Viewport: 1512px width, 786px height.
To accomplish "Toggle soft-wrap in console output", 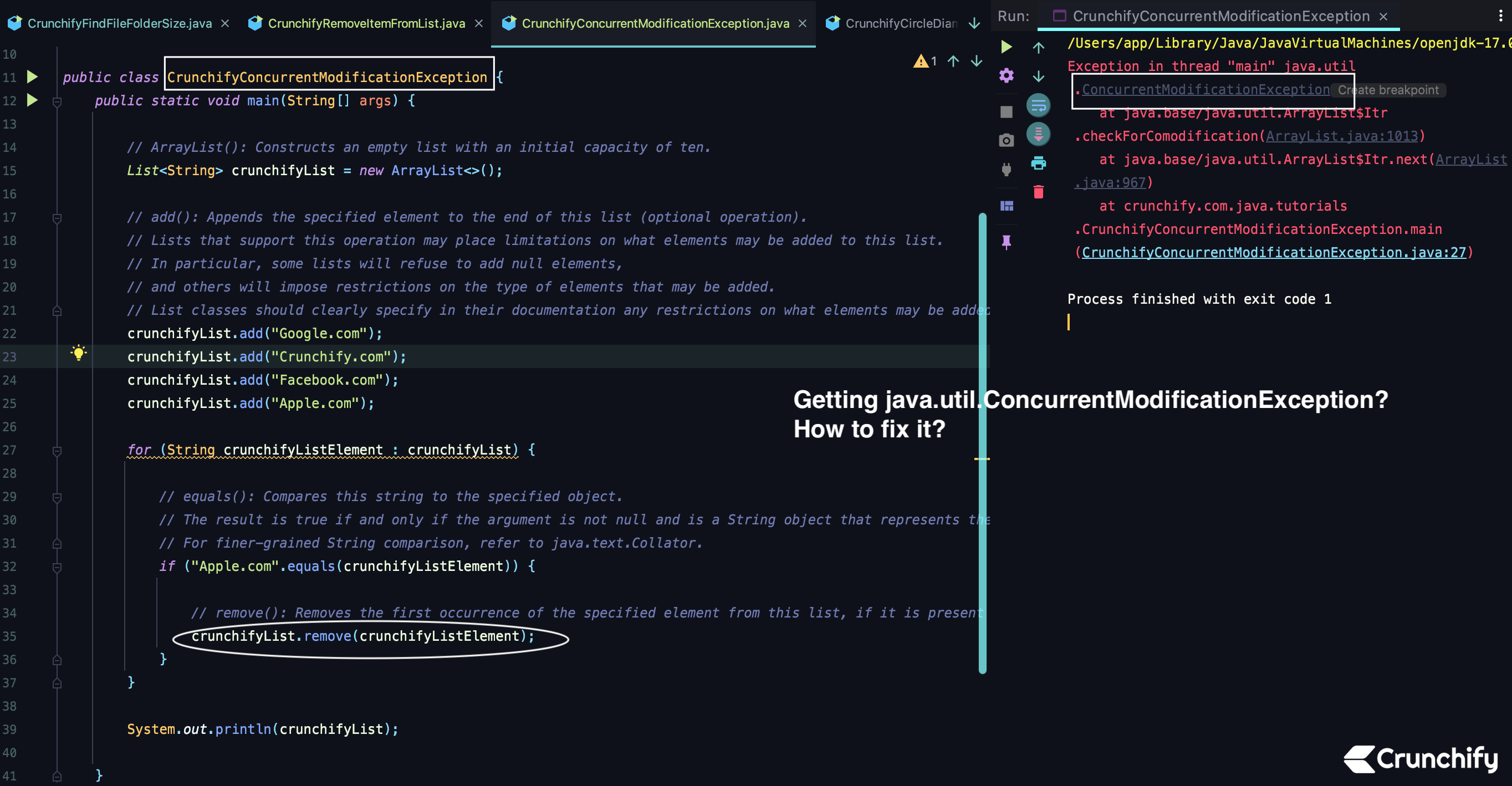I will tap(1038, 106).
